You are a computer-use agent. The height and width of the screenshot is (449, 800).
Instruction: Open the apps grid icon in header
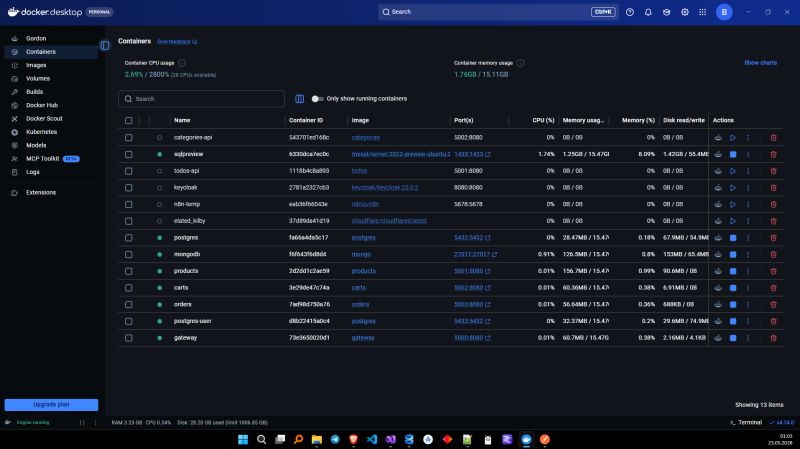[703, 12]
